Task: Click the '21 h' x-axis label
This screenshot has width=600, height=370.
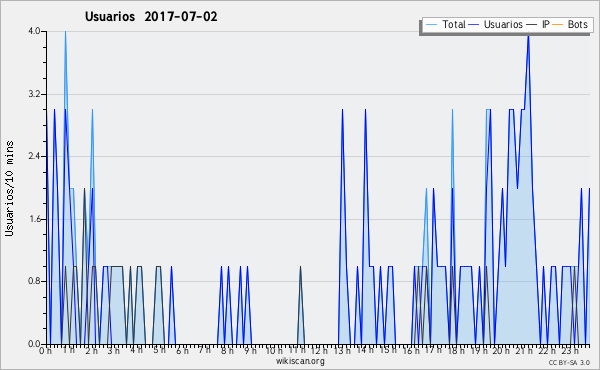Action: point(524,350)
